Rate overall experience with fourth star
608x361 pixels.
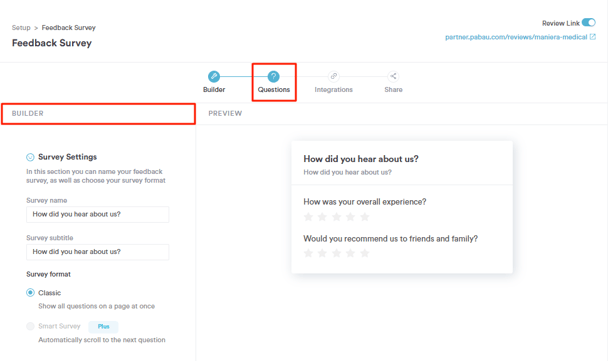pos(351,217)
